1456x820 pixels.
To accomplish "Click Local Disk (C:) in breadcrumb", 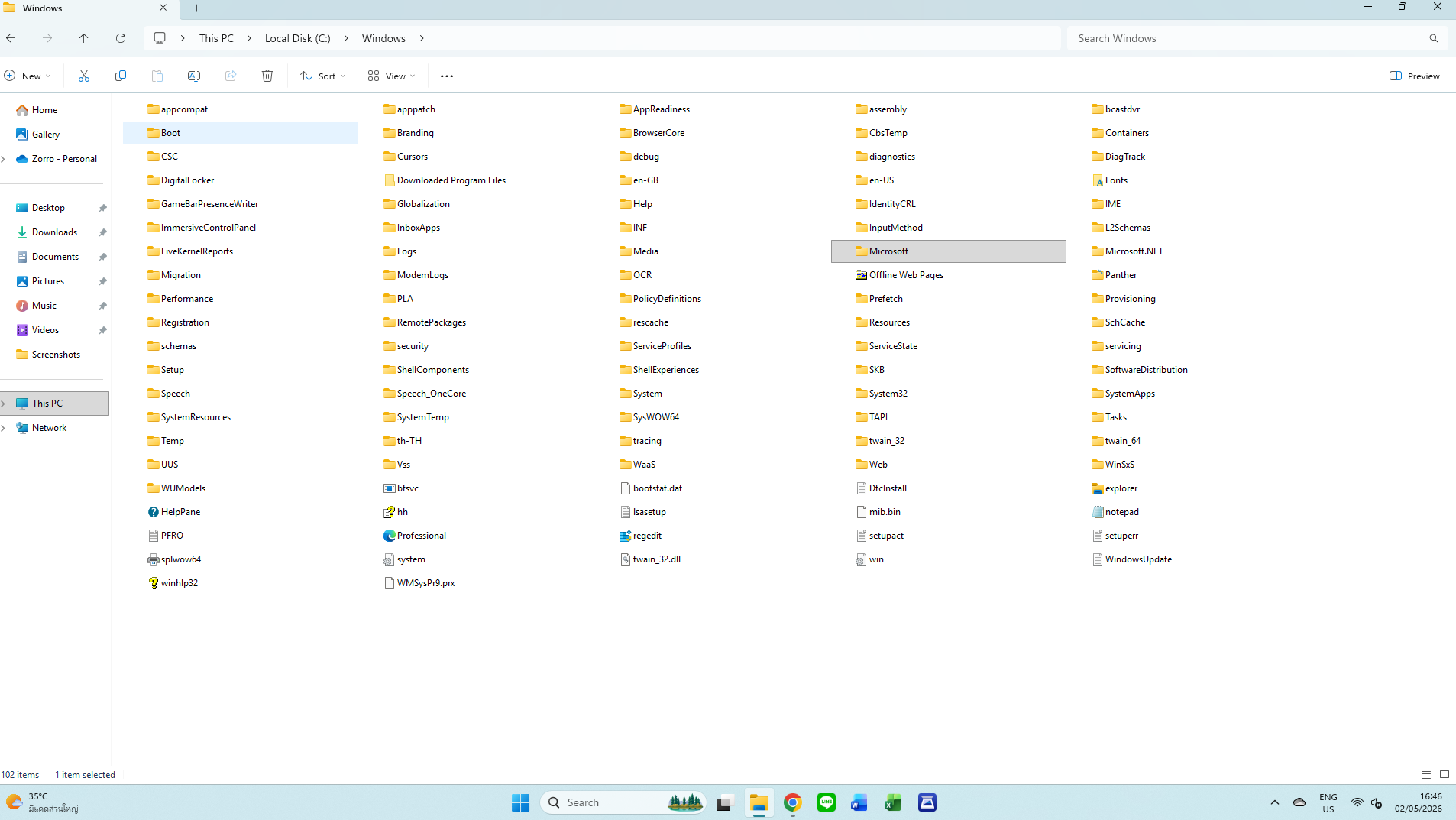I will [298, 38].
